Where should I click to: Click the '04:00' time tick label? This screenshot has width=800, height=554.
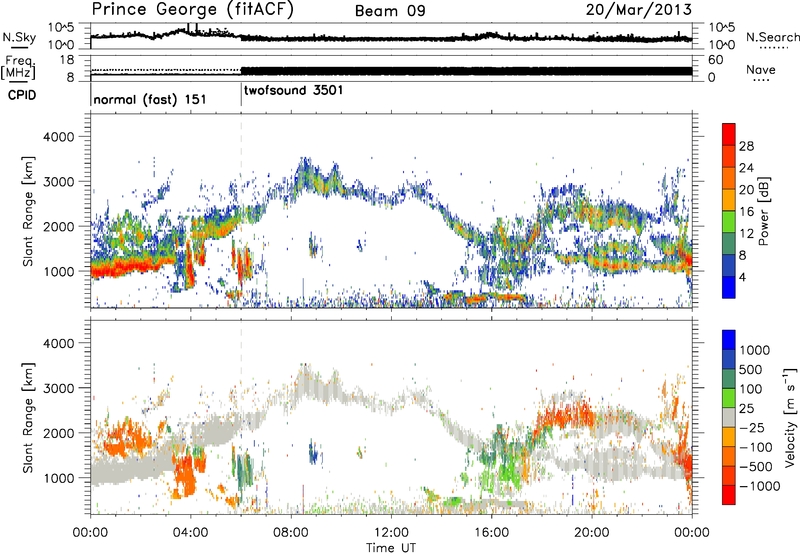pyautogui.click(x=190, y=533)
